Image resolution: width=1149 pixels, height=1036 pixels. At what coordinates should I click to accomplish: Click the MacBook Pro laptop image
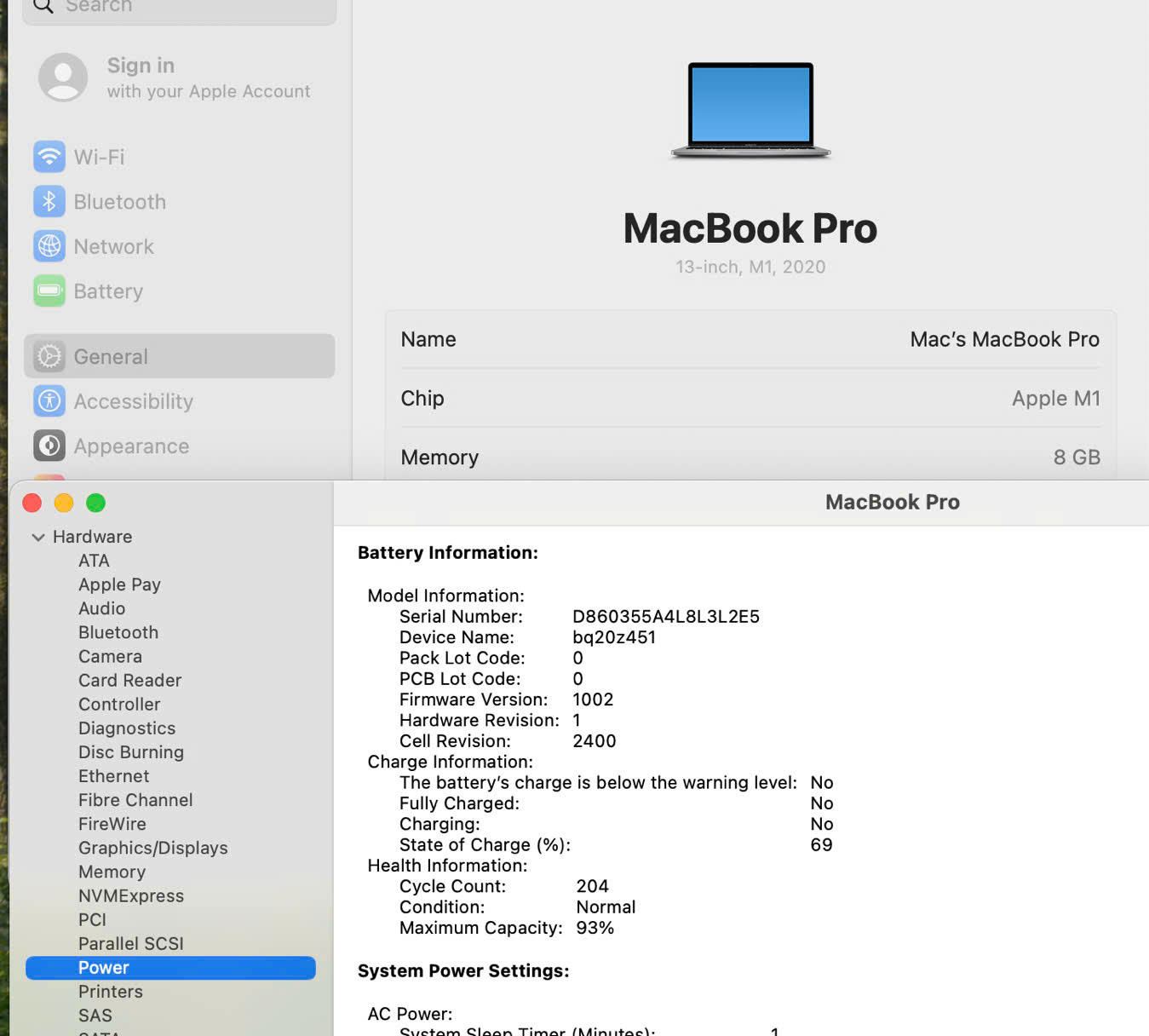pos(750,110)
